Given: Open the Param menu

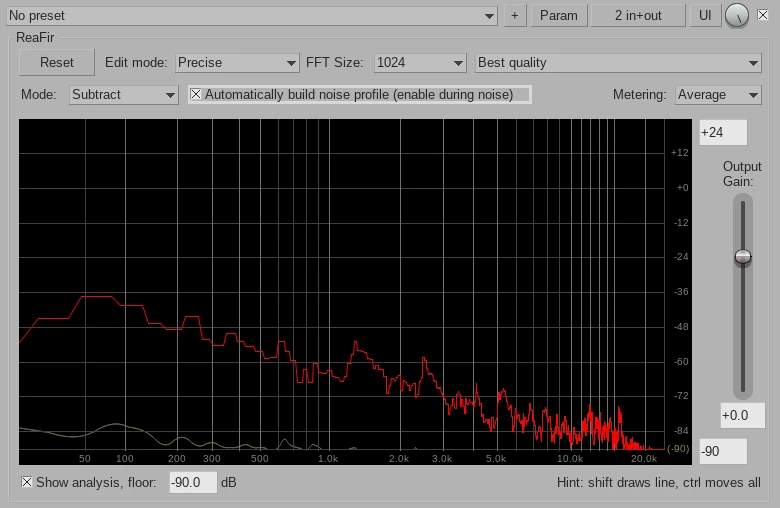Looking at the screenshot, I should coord(559,16).
